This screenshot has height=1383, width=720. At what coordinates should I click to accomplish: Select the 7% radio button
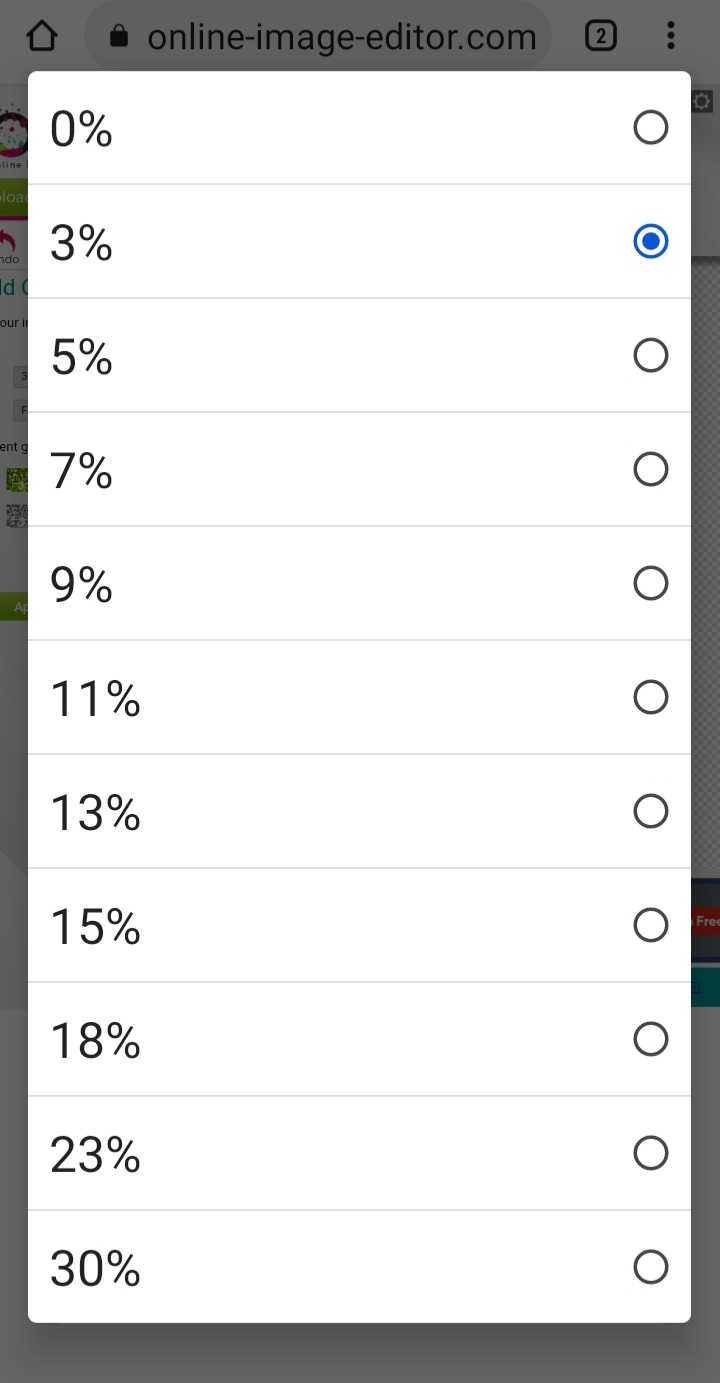click(x=650, y=469)
